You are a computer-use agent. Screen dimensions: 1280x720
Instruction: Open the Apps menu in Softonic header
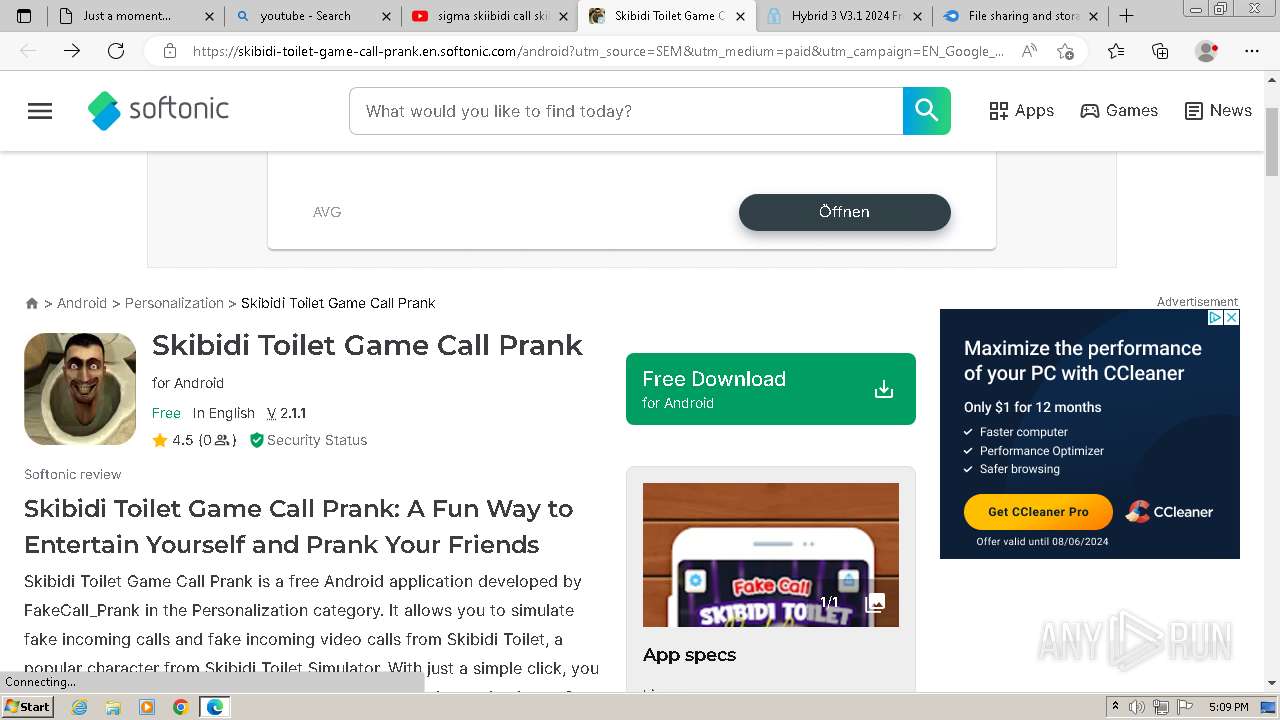tap(1021, 111)
